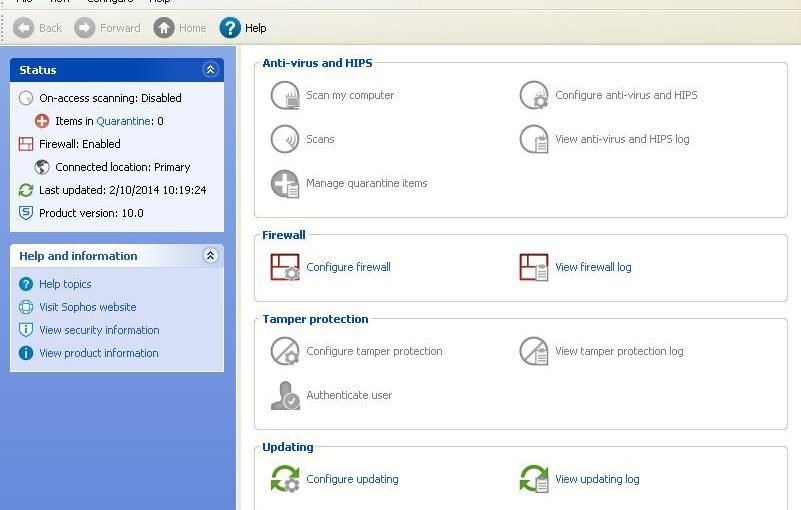Collapse the Status panel
The width and height of the screenshot is (801, 510).
(x=210, y=69)
